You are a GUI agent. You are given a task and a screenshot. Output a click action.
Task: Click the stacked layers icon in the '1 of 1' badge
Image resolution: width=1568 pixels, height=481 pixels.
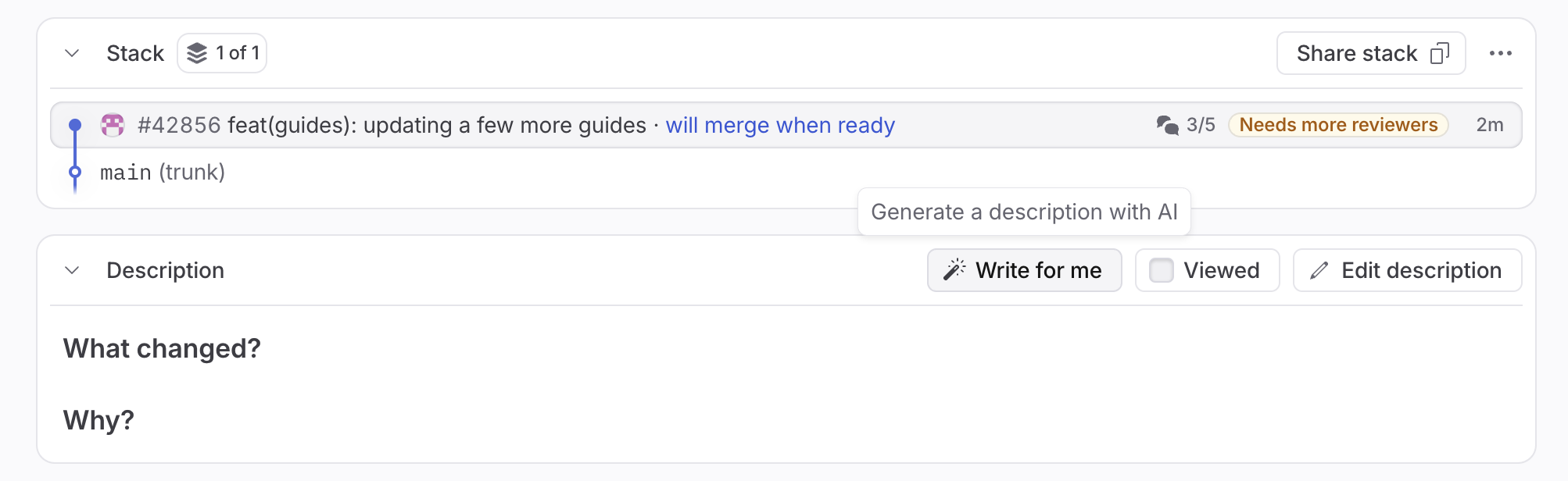point(198,52)
